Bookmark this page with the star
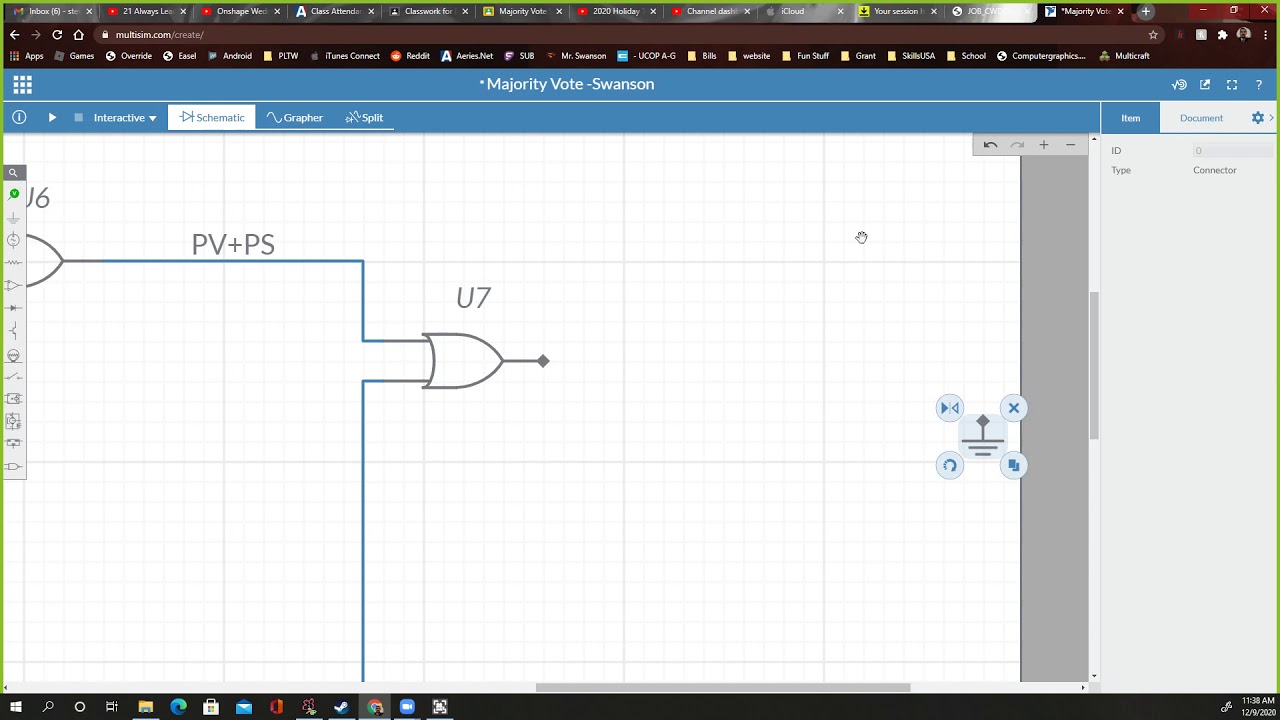This screenshot has height=720, width=1280. [1153, 34]
